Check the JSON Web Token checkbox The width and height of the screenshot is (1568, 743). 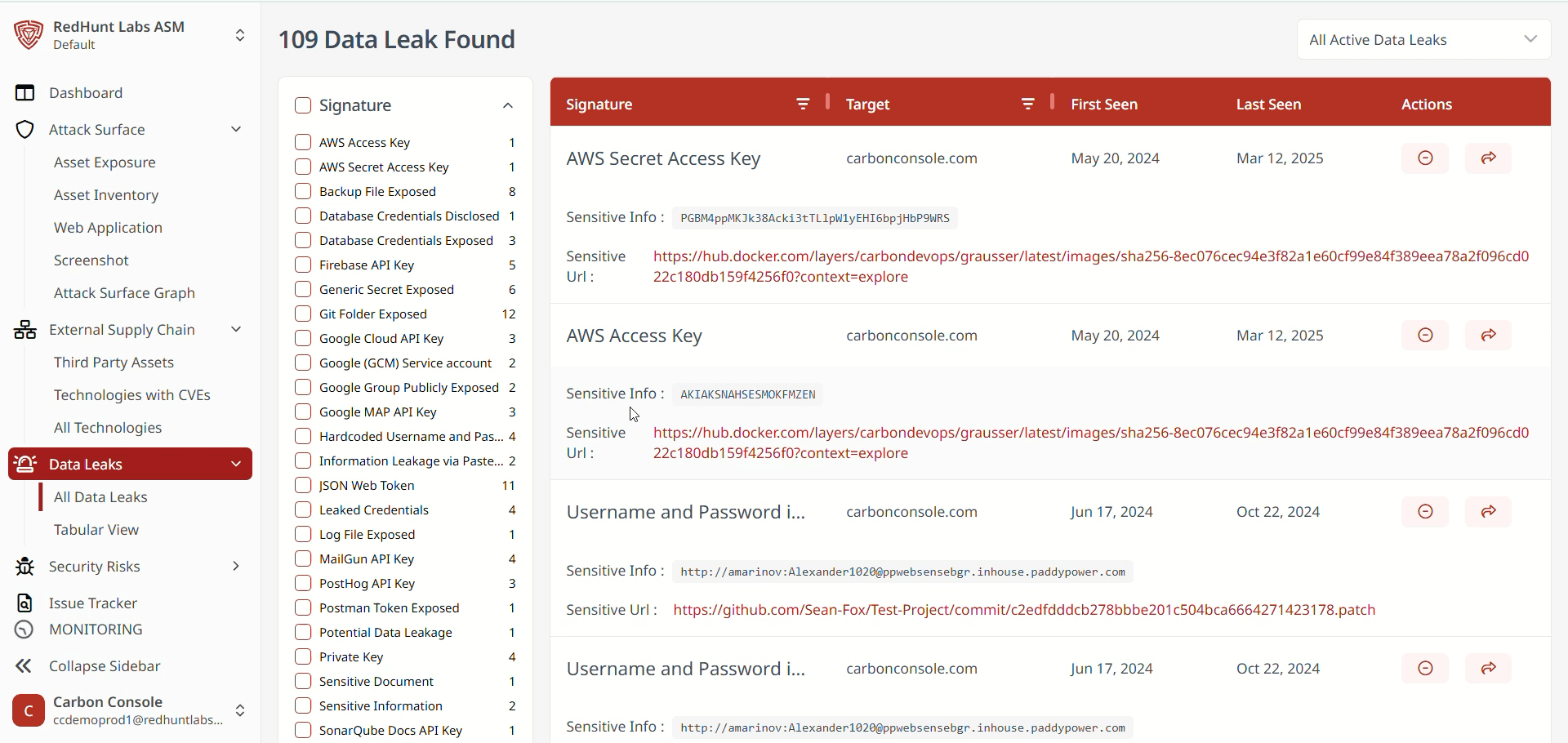[303, 485]
